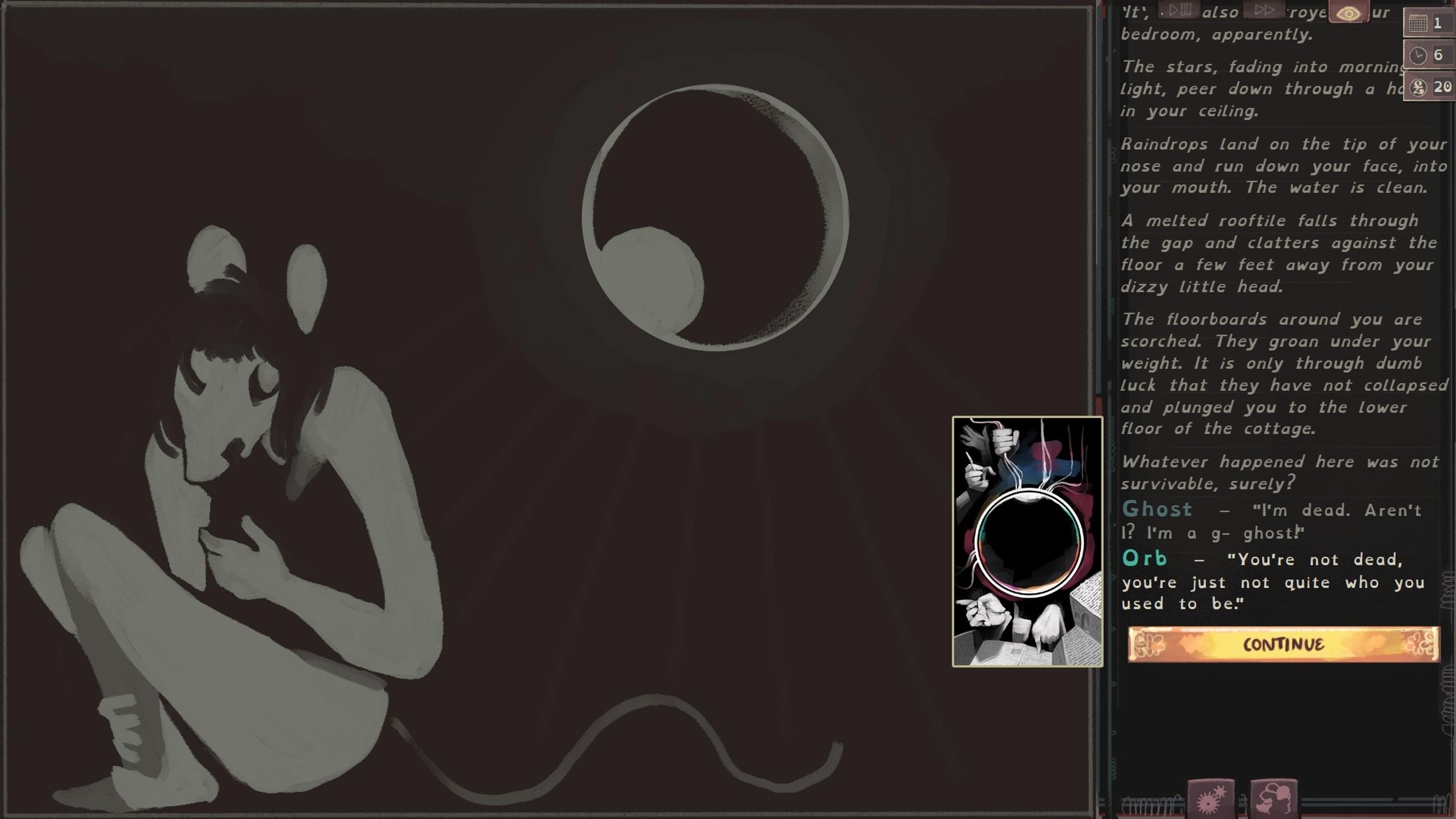
Task: Click the Orb tarot card illustration
Action: tap(1028, 541)
